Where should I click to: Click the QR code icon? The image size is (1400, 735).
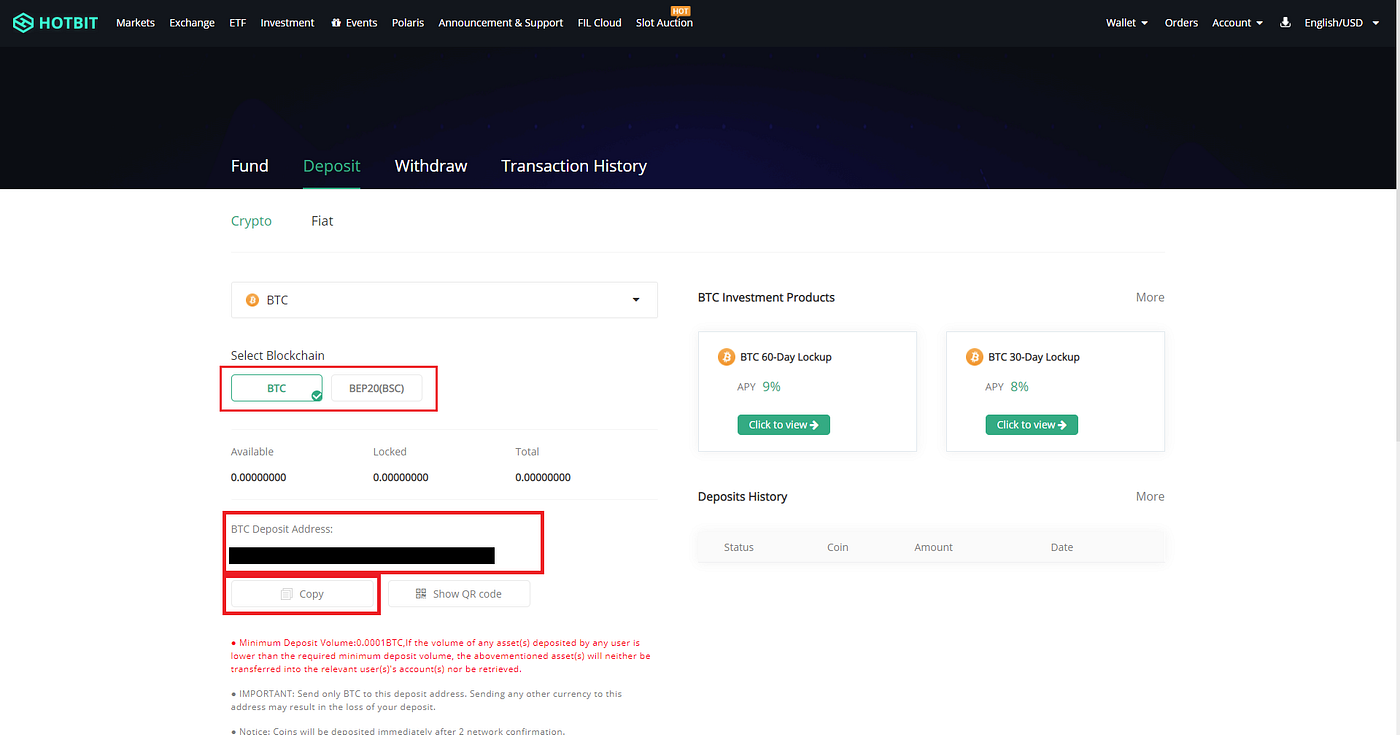tap(421, 594)
